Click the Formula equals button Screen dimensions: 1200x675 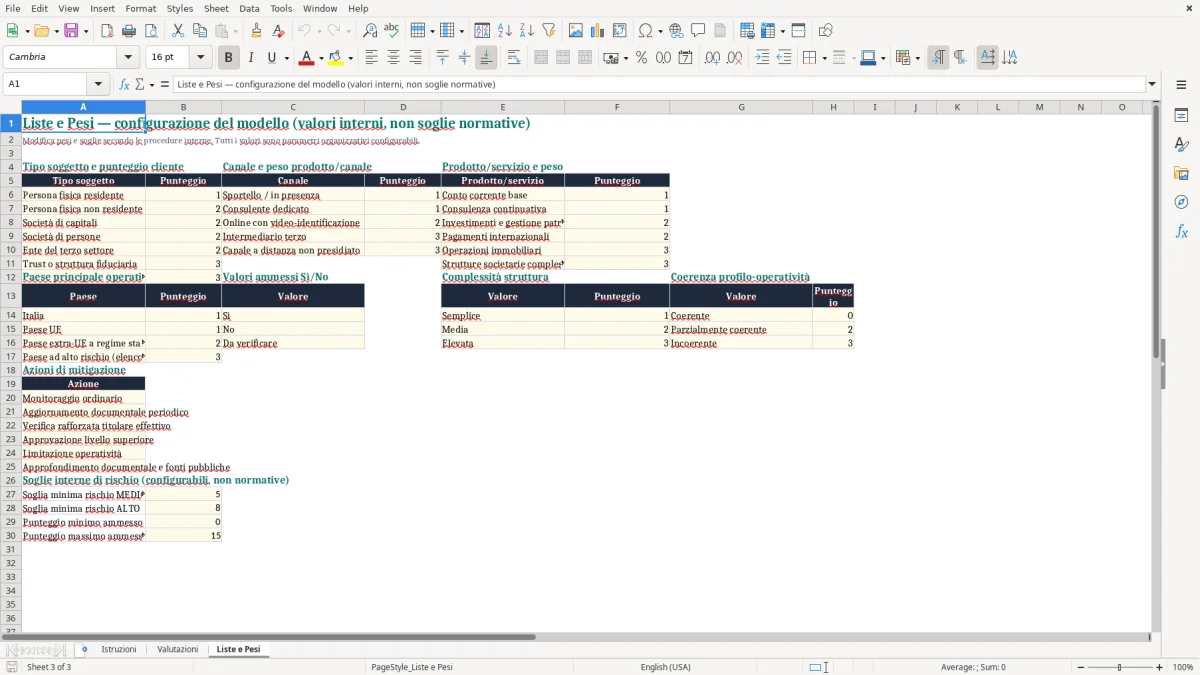click(165, 84)
